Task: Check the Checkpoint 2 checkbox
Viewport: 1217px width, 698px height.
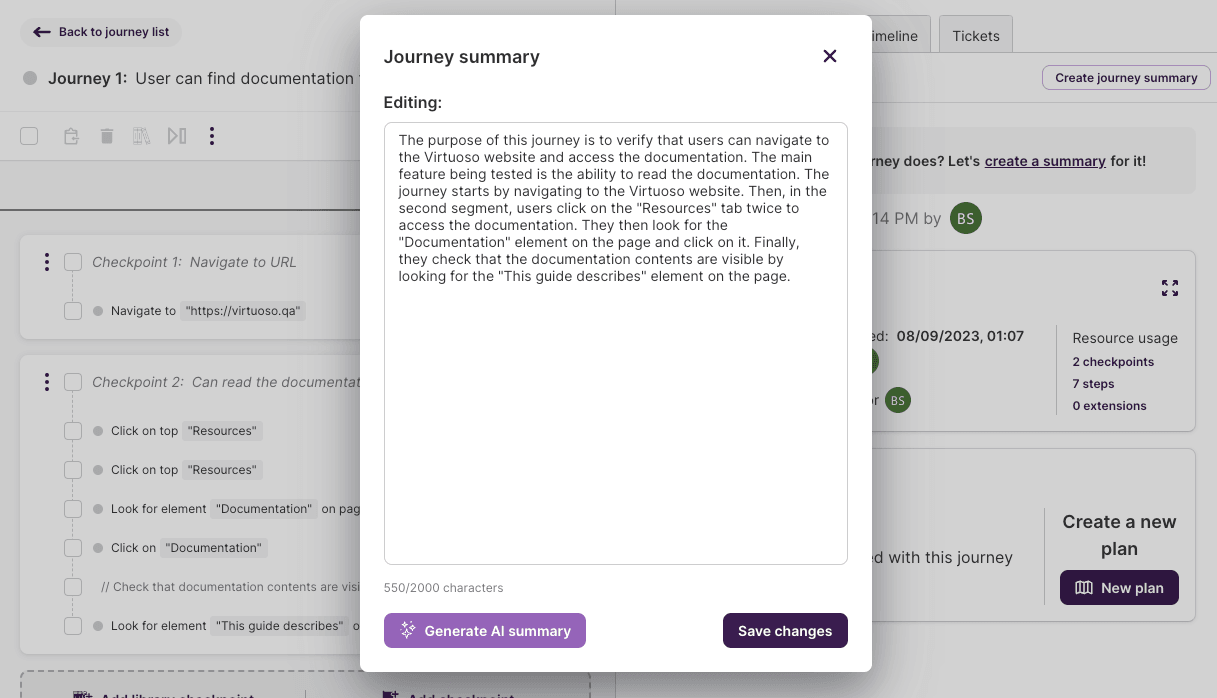Action: [72, 381]
